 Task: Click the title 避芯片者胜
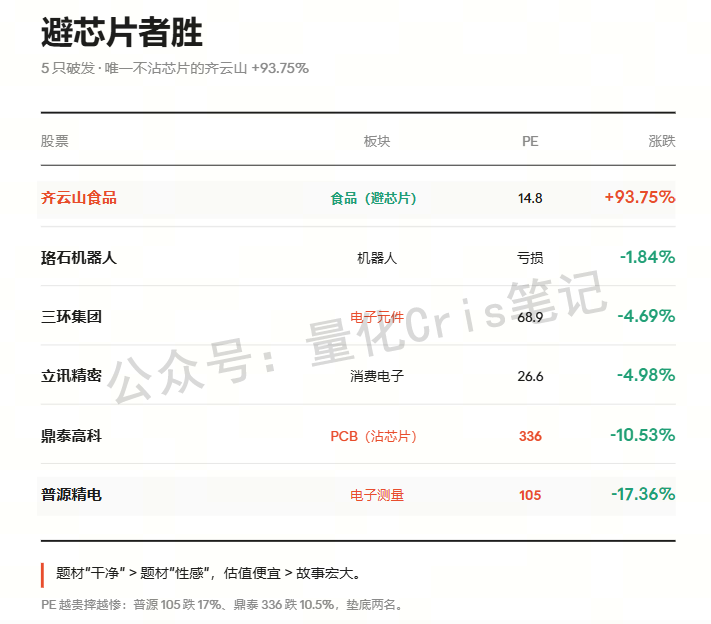coord(122,33)
